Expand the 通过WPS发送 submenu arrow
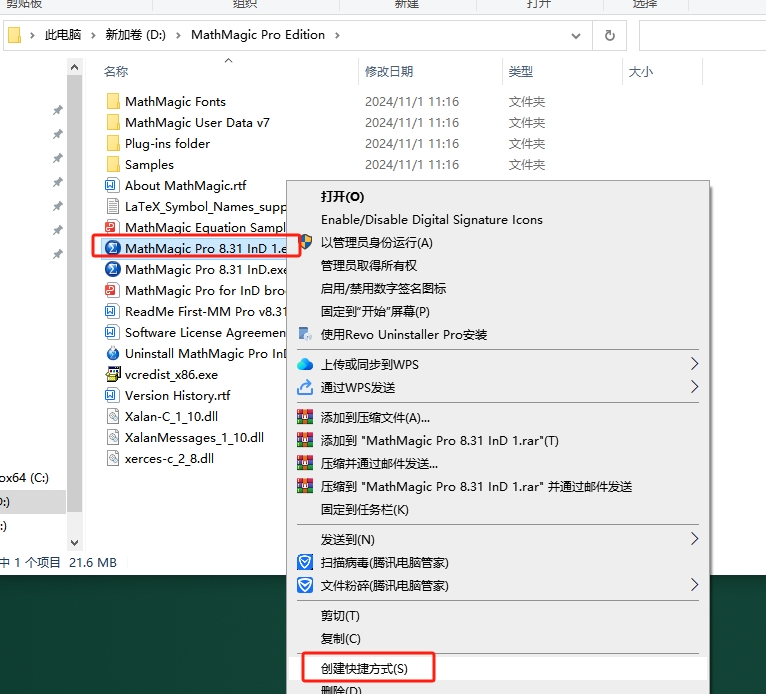The height and width of the screenshot is (694, 766). pos(694,387)
